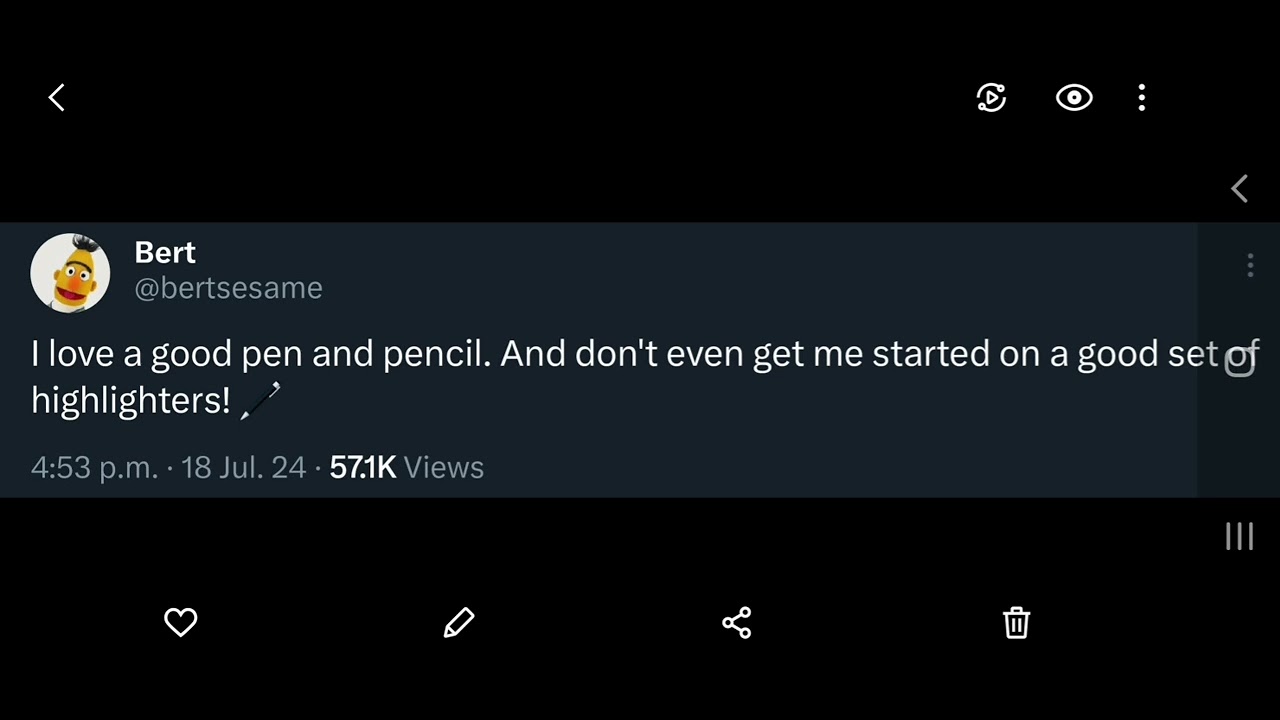Open Bert's profile picture
The width and height of the screenshot is (1280, 720).
click(70, 273)
